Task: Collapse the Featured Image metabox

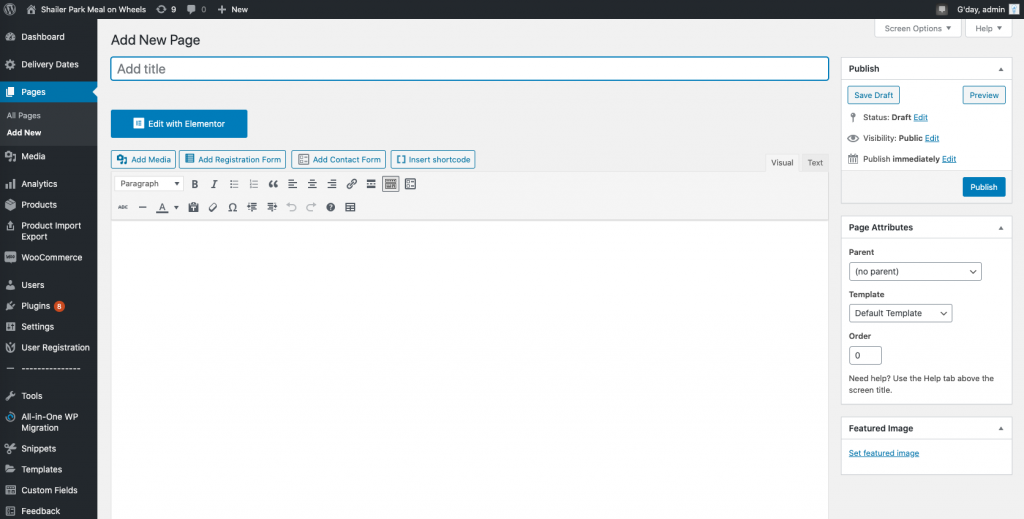Action: tap(1000, 429)
